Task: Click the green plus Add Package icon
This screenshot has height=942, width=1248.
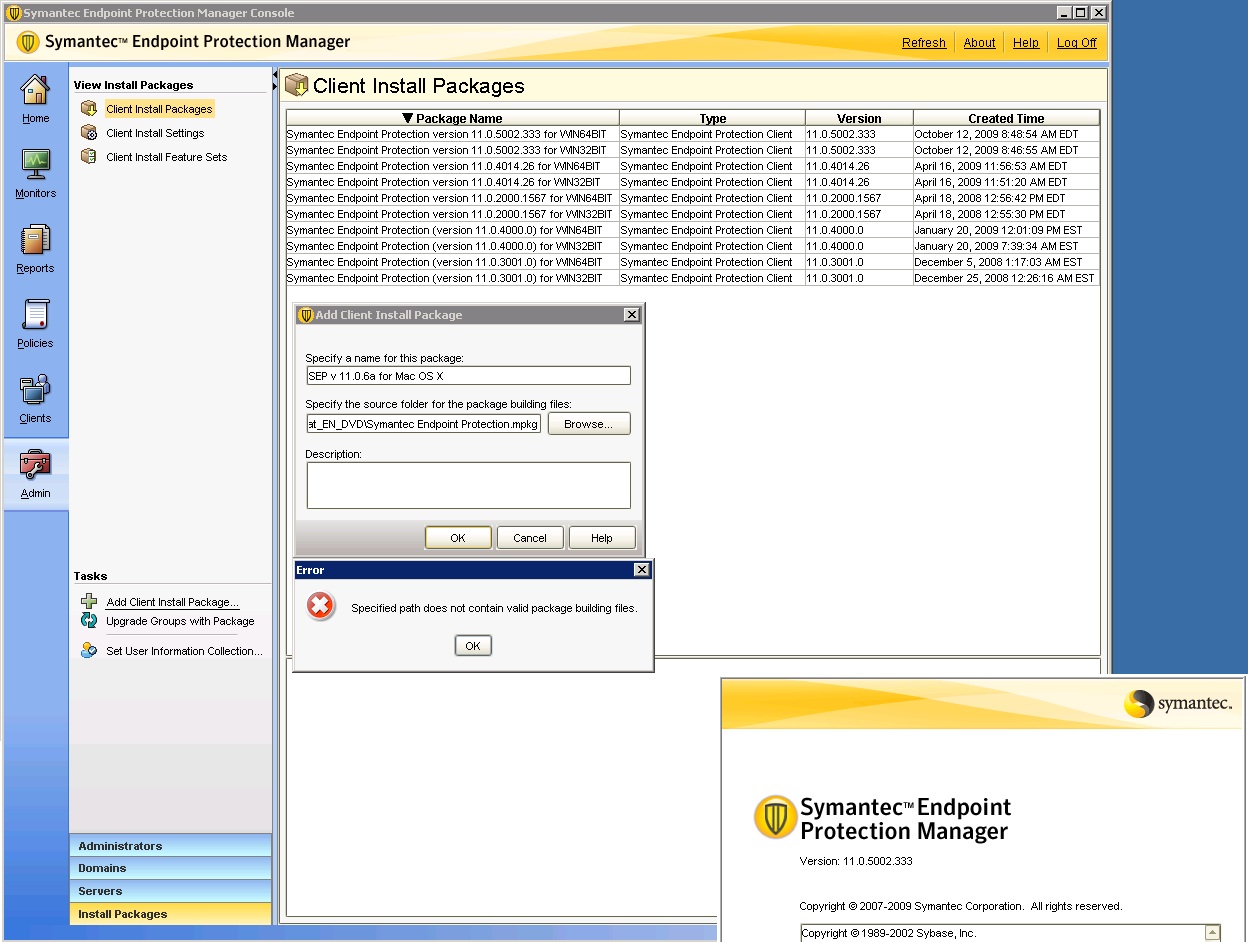Action: click(89, 602)
